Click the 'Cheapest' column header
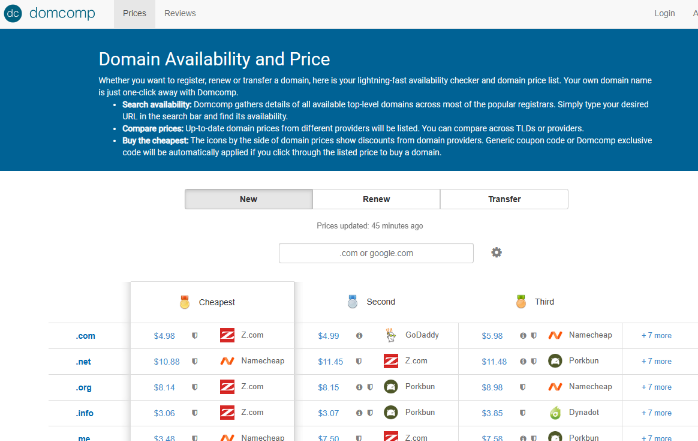 [x=216, y=302]
